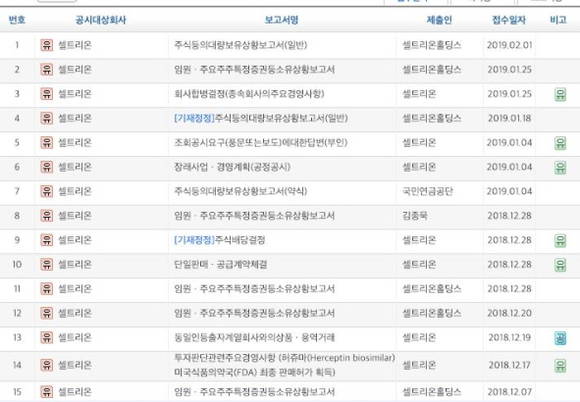Open report 회사합병결정(종속회사의주요경영사항)
Image resolution: width=580 pixels, height=402 pixels.
click(249, 94)
